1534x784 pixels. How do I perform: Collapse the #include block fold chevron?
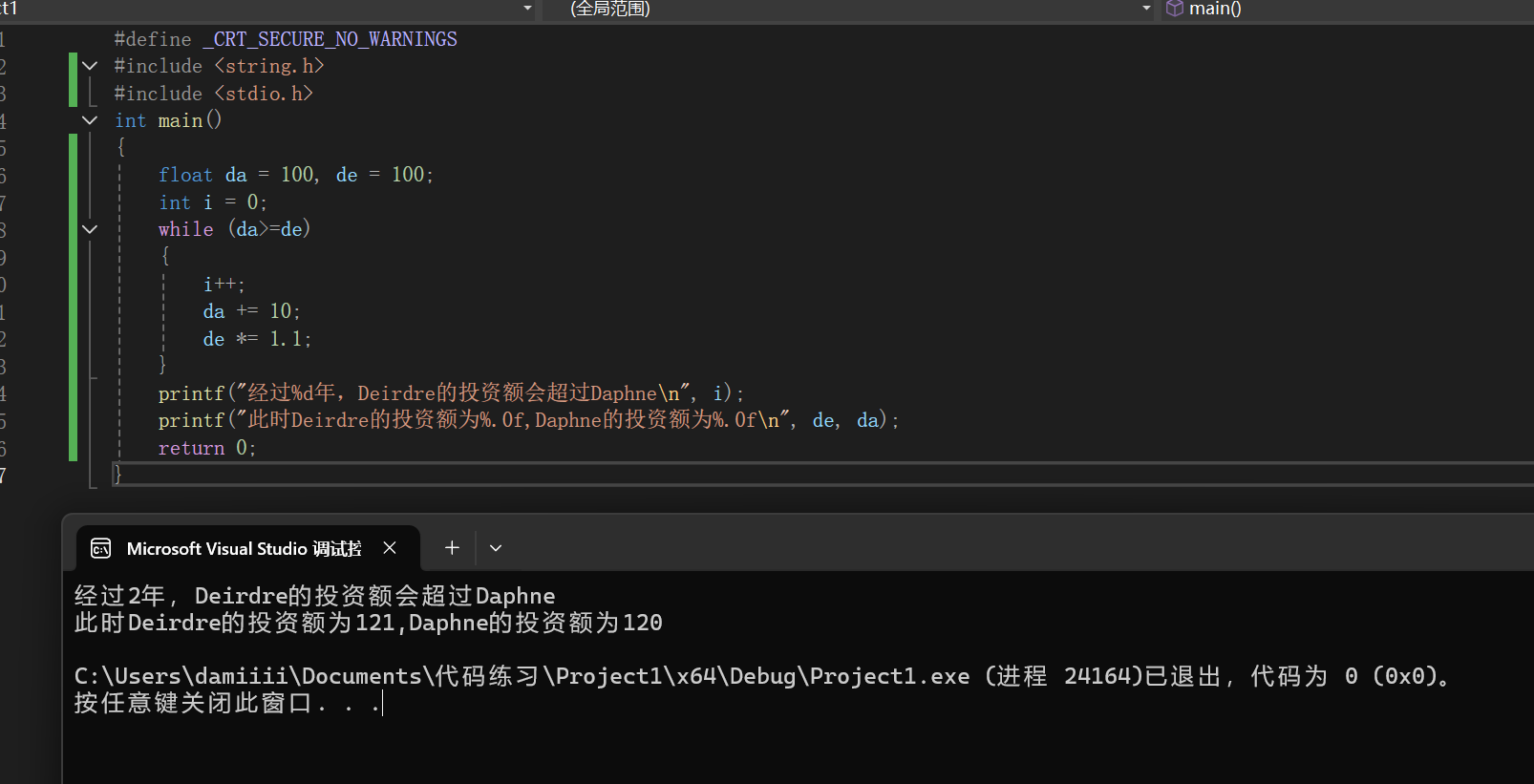[x=90, y=66]
